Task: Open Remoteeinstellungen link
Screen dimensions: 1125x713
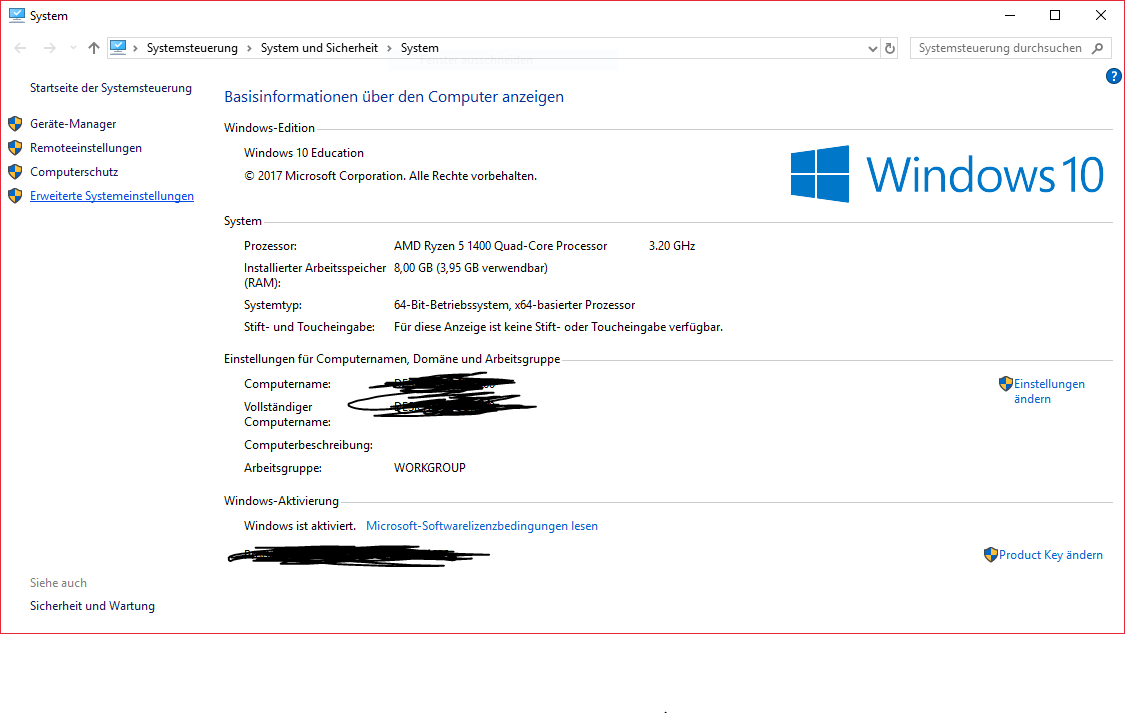Action: click(x=86, y=148)
